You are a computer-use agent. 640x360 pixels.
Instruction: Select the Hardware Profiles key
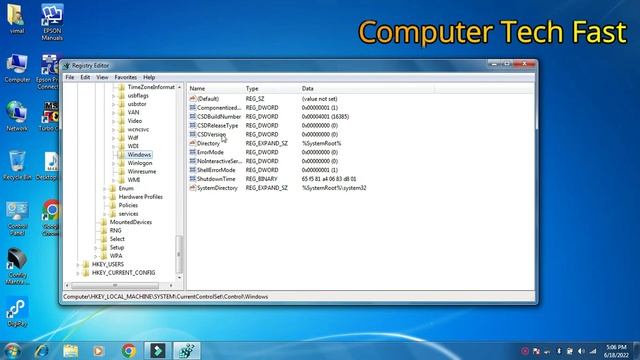(140, 197)
